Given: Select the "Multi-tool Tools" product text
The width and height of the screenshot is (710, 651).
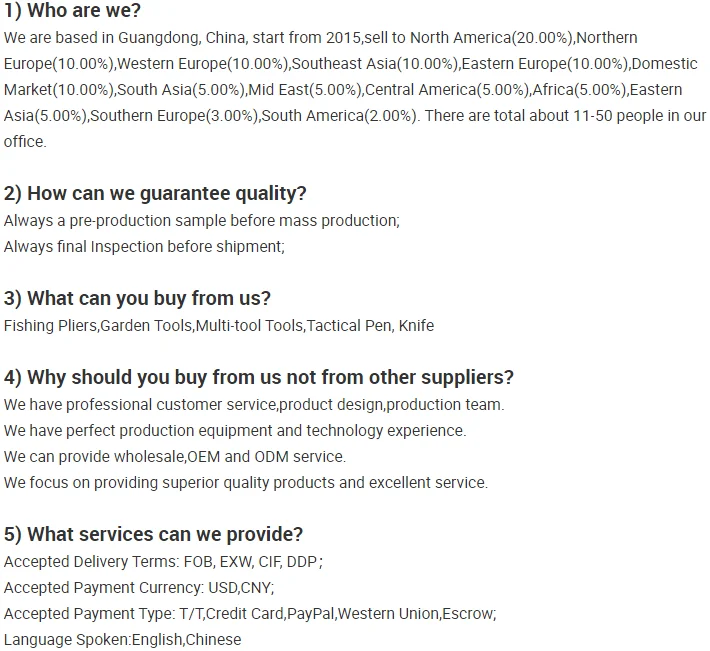Looking at the screenshot, I should point(249,325).
